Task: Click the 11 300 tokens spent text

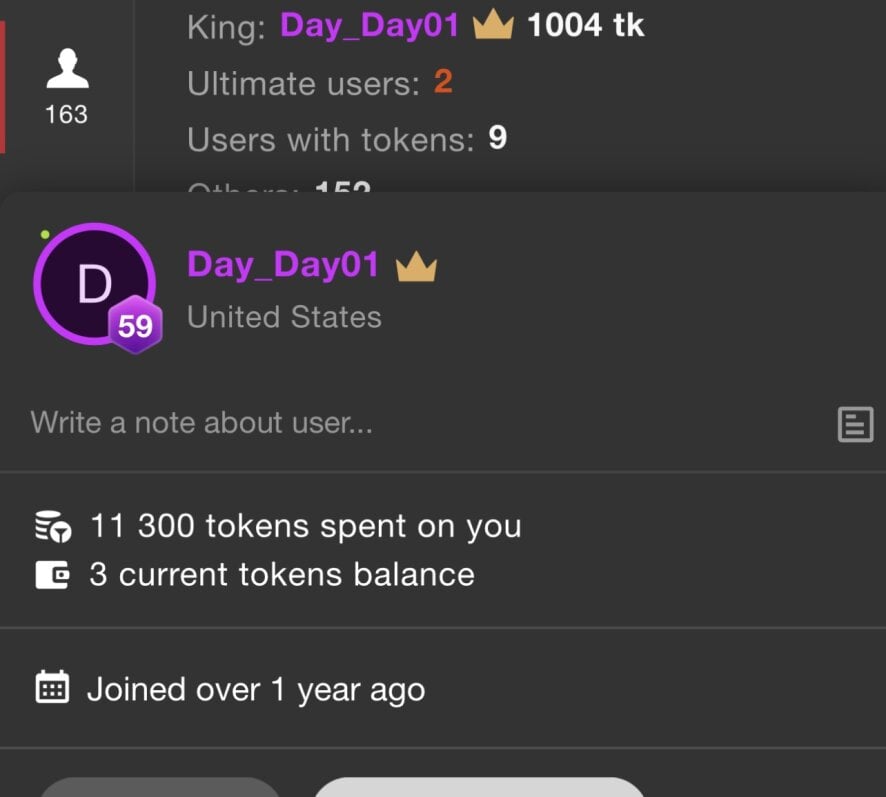Action: (306, 526)
